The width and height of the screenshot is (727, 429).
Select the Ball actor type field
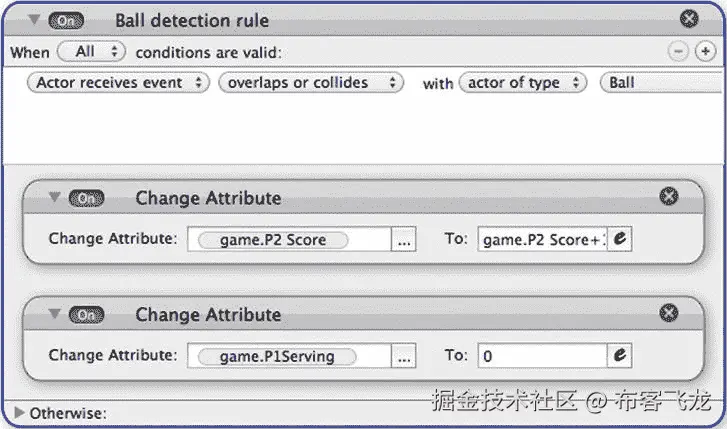(663, 83)
